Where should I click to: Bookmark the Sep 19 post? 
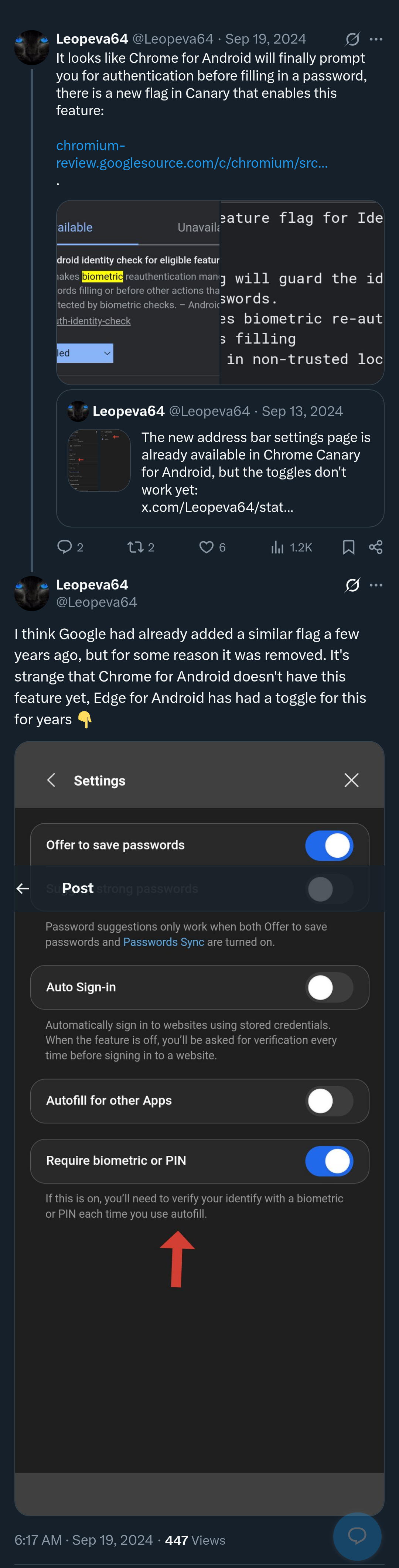[x=348, y=547]
